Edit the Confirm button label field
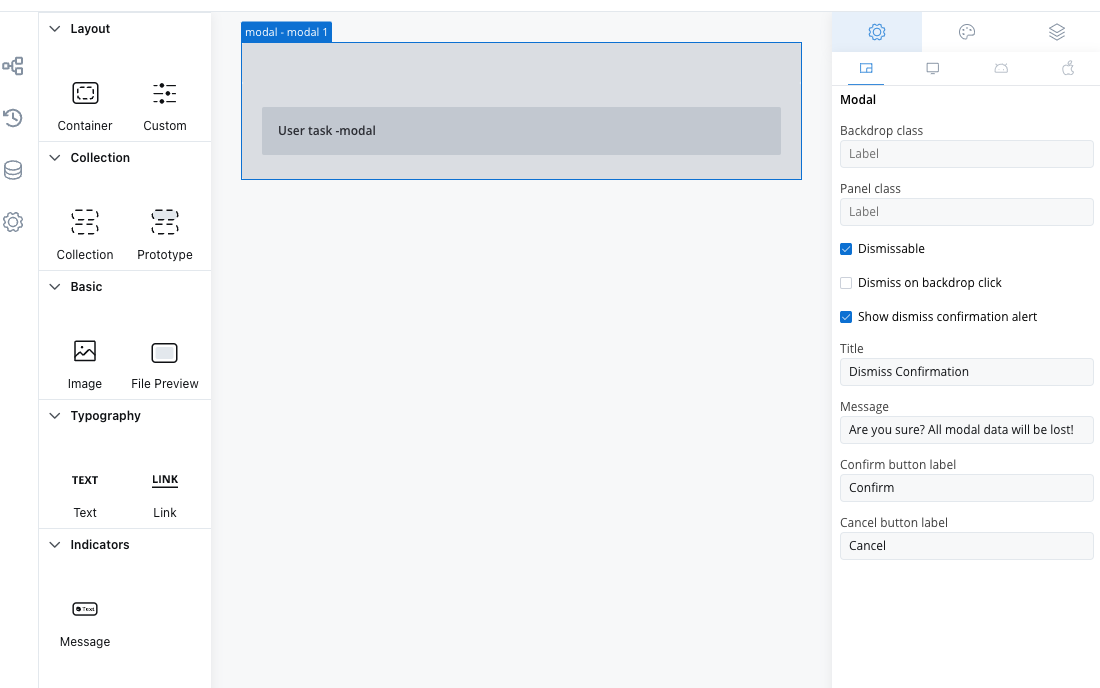The width and height of the screenshot is (1100, 688). pos(966,488)
